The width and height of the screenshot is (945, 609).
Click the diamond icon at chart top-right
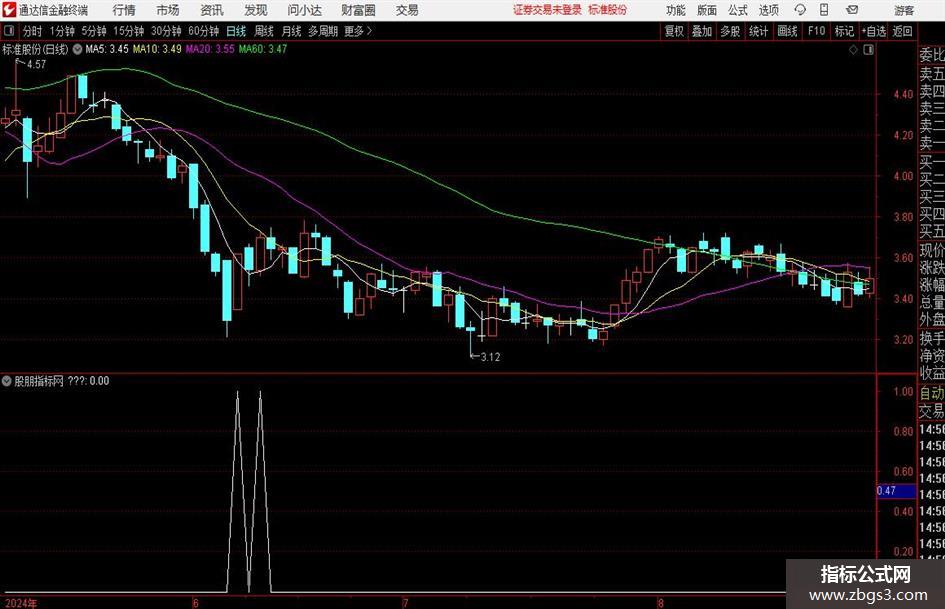click(x=853, y=50)
